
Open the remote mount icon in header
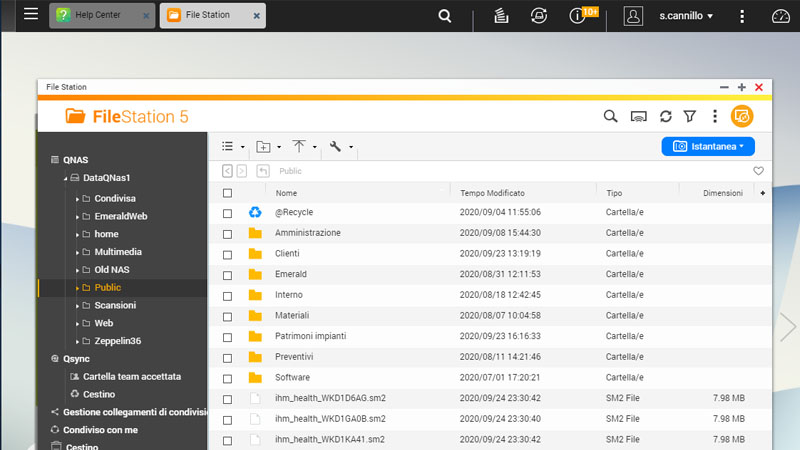(x=639, y=117)
